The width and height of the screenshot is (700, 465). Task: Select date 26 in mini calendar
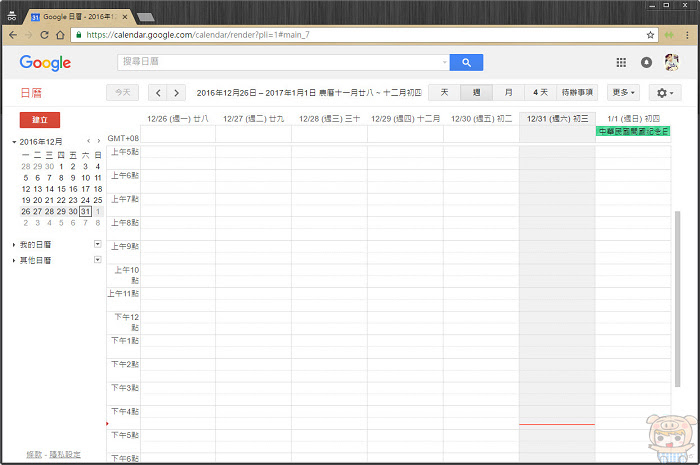pyautogui.click(x=26, y=212)
